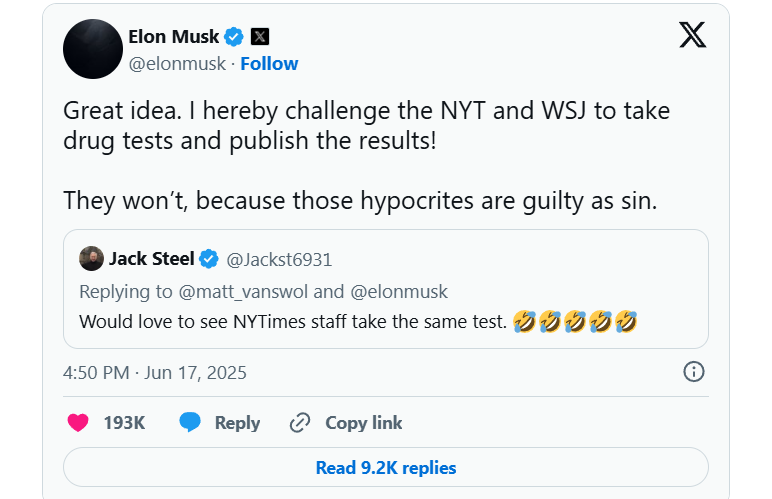Click the Copy link chain icon

coord(300,423)
